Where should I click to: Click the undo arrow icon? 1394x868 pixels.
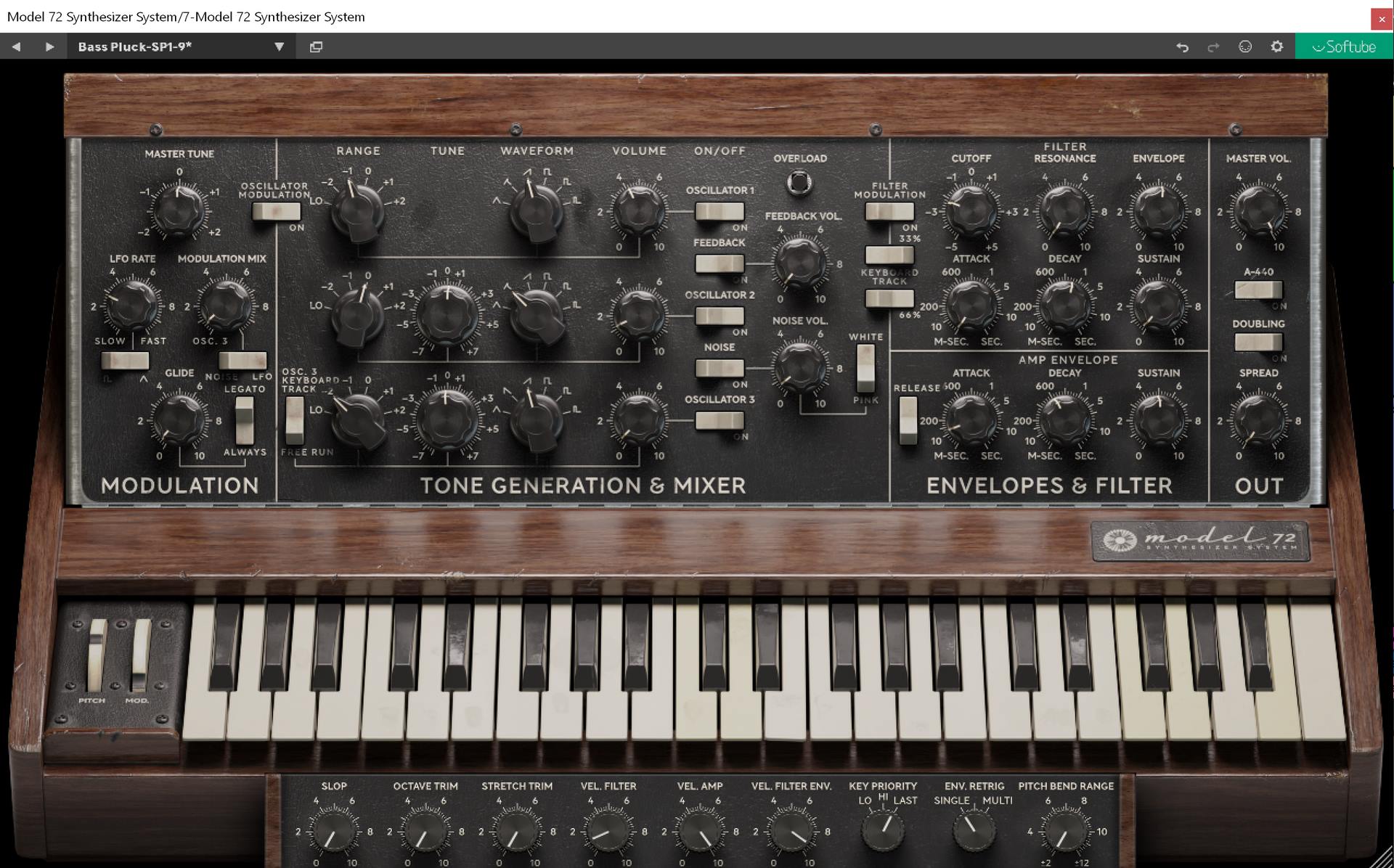(1182, 46)
